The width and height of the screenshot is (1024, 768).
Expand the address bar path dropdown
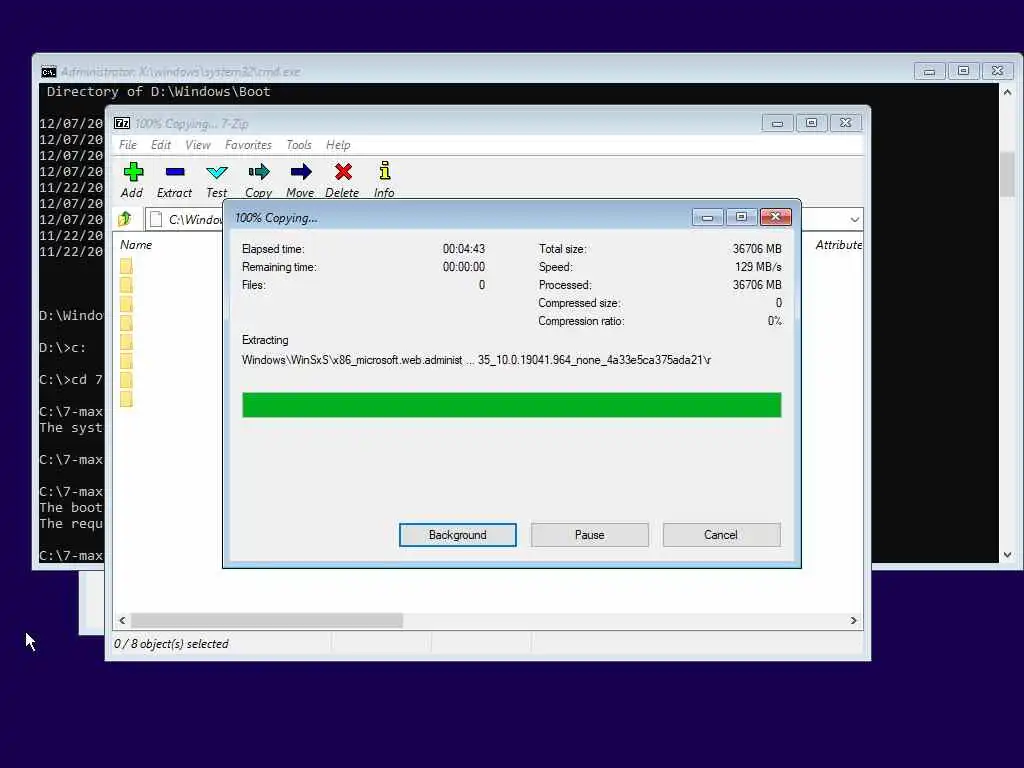(x=854, y=219)
